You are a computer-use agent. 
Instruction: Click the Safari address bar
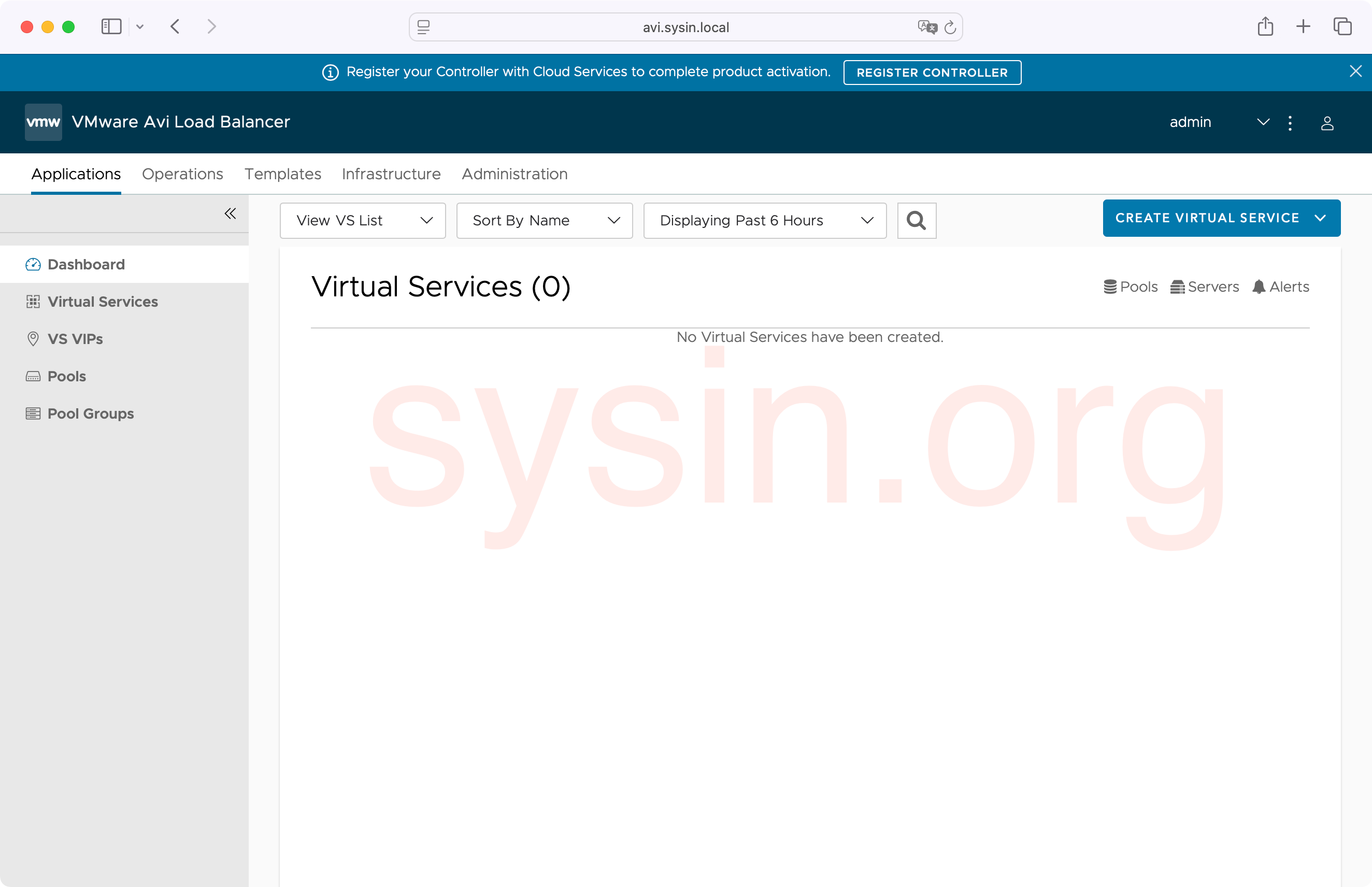[685, 27]
